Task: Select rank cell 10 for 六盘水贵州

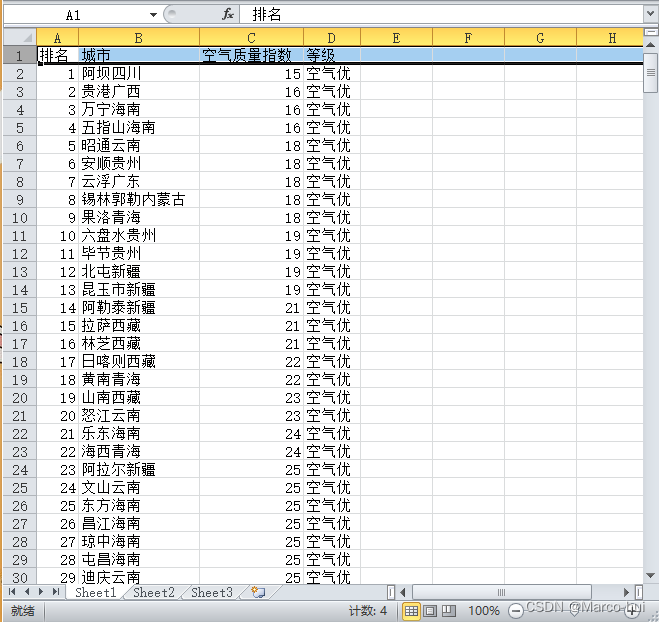Action: [x=58, y=236]
